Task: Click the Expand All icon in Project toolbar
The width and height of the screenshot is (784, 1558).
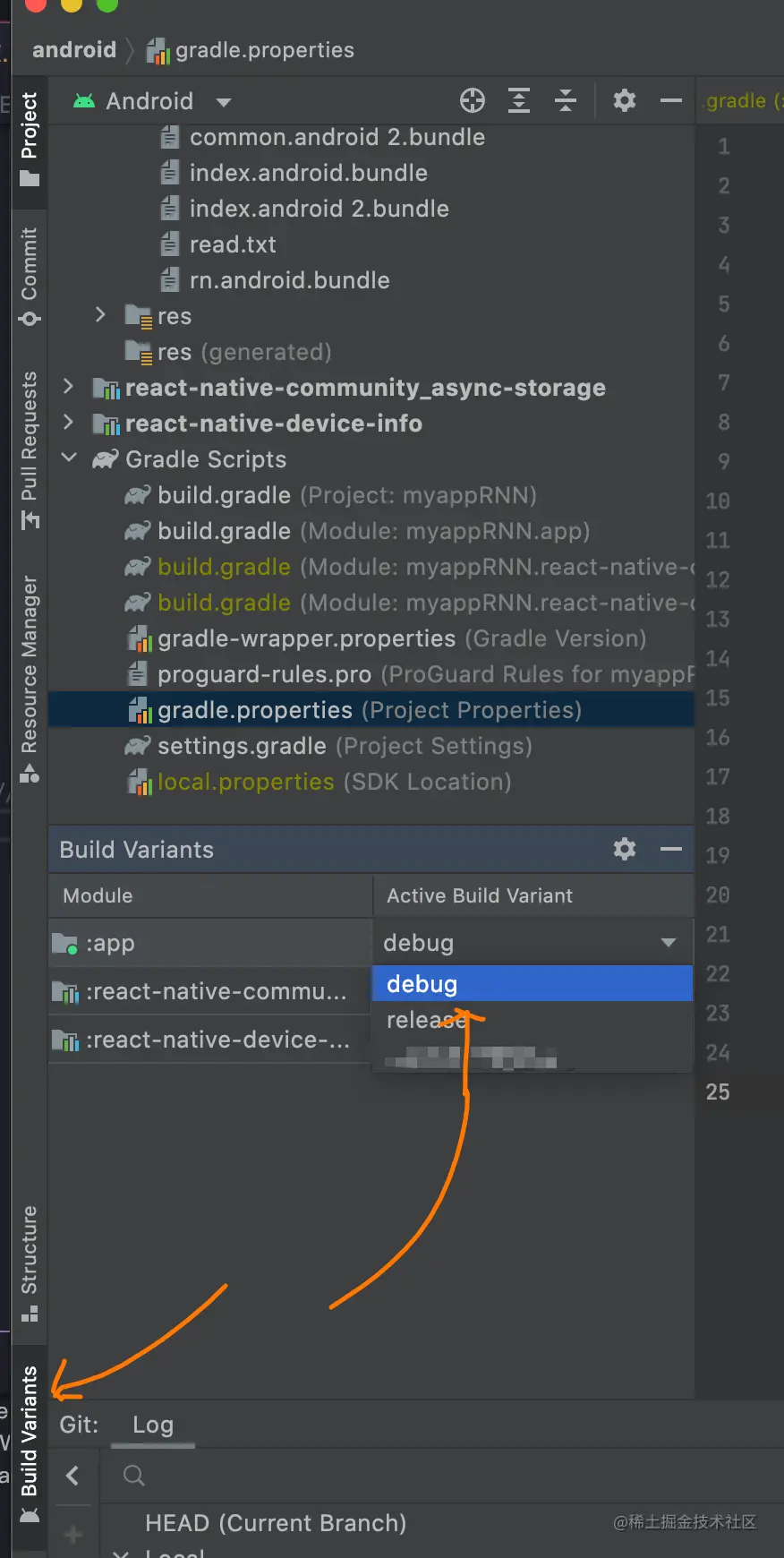Action: pos(519,100)
